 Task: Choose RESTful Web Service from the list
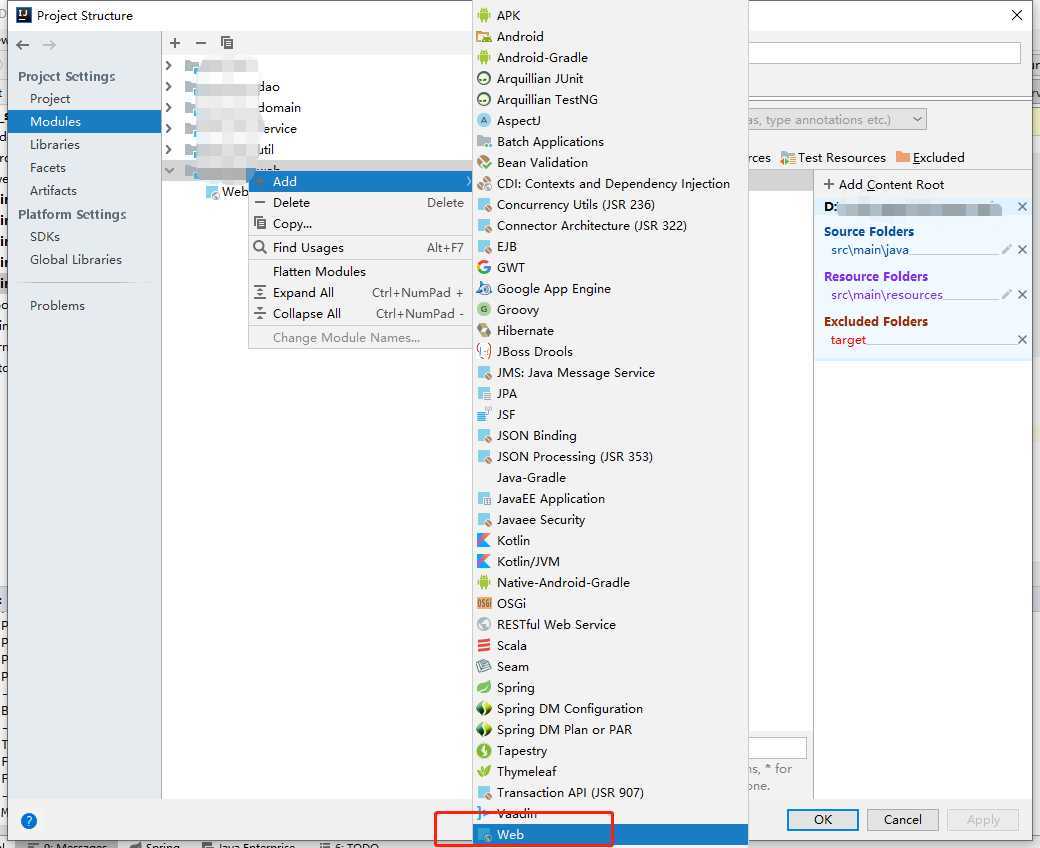[611, 625]
